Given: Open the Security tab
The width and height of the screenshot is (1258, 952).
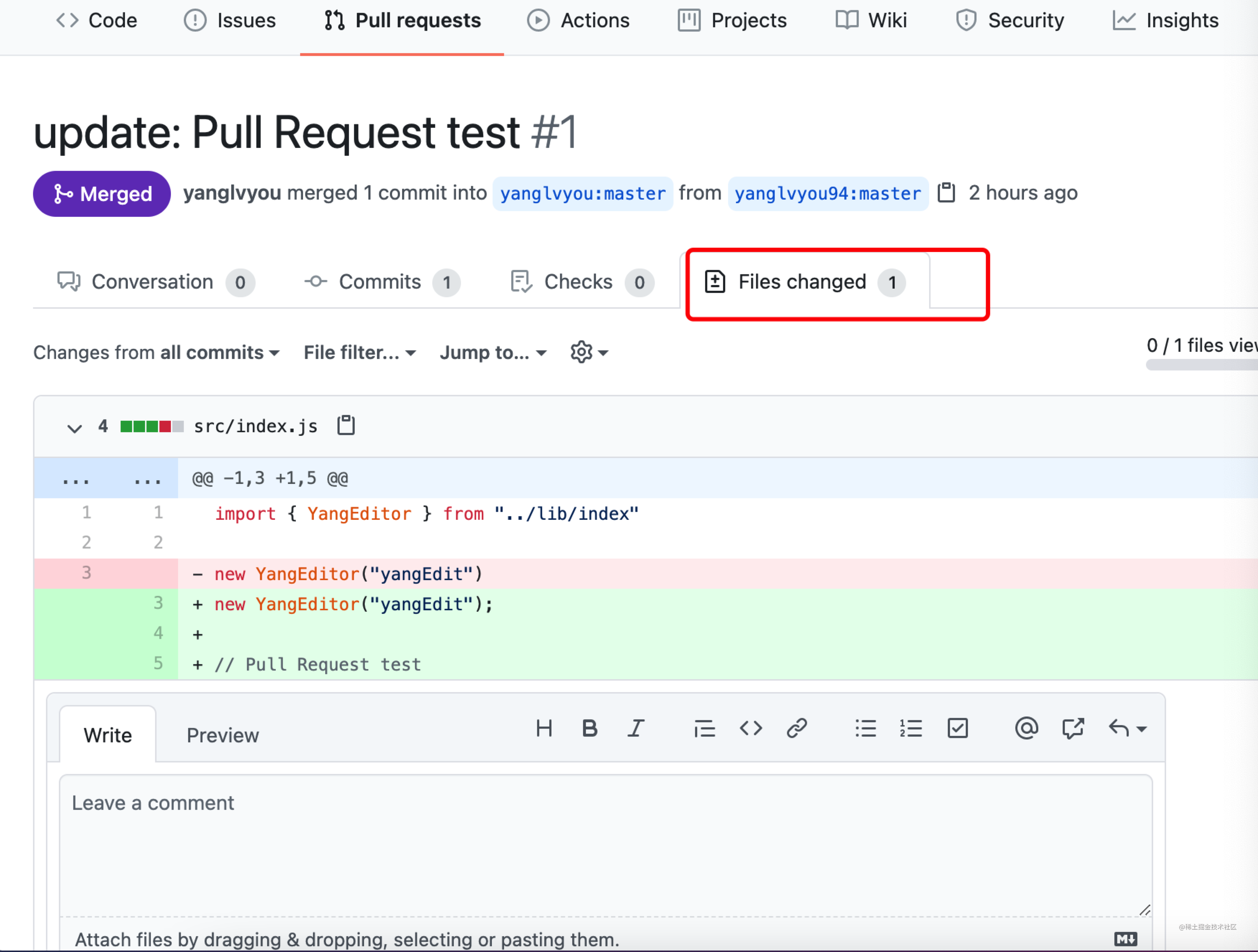Looking at the screenshot, I should coord(1010,20).
